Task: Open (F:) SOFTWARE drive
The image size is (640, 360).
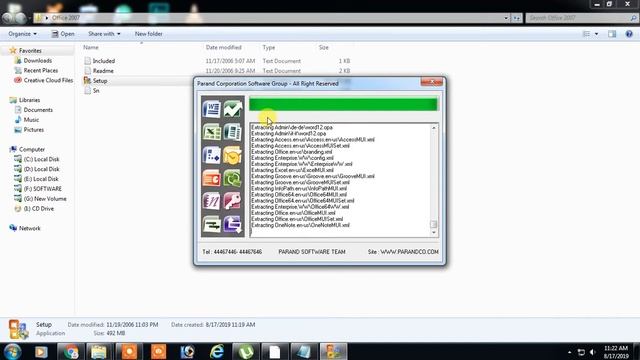Action: tap(38, 189)
